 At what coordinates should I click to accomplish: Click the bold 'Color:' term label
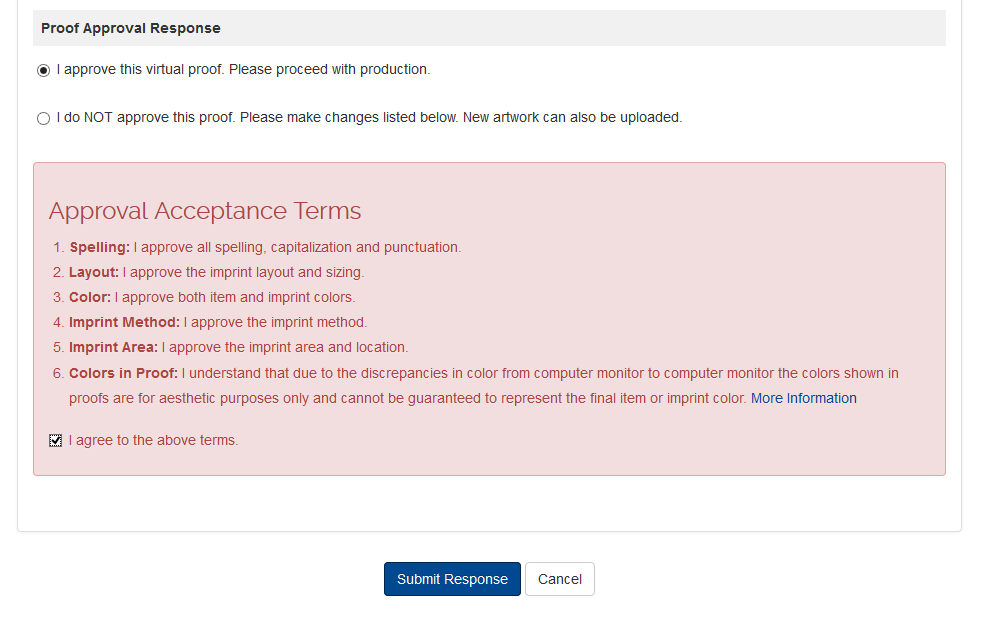(90, 297)
